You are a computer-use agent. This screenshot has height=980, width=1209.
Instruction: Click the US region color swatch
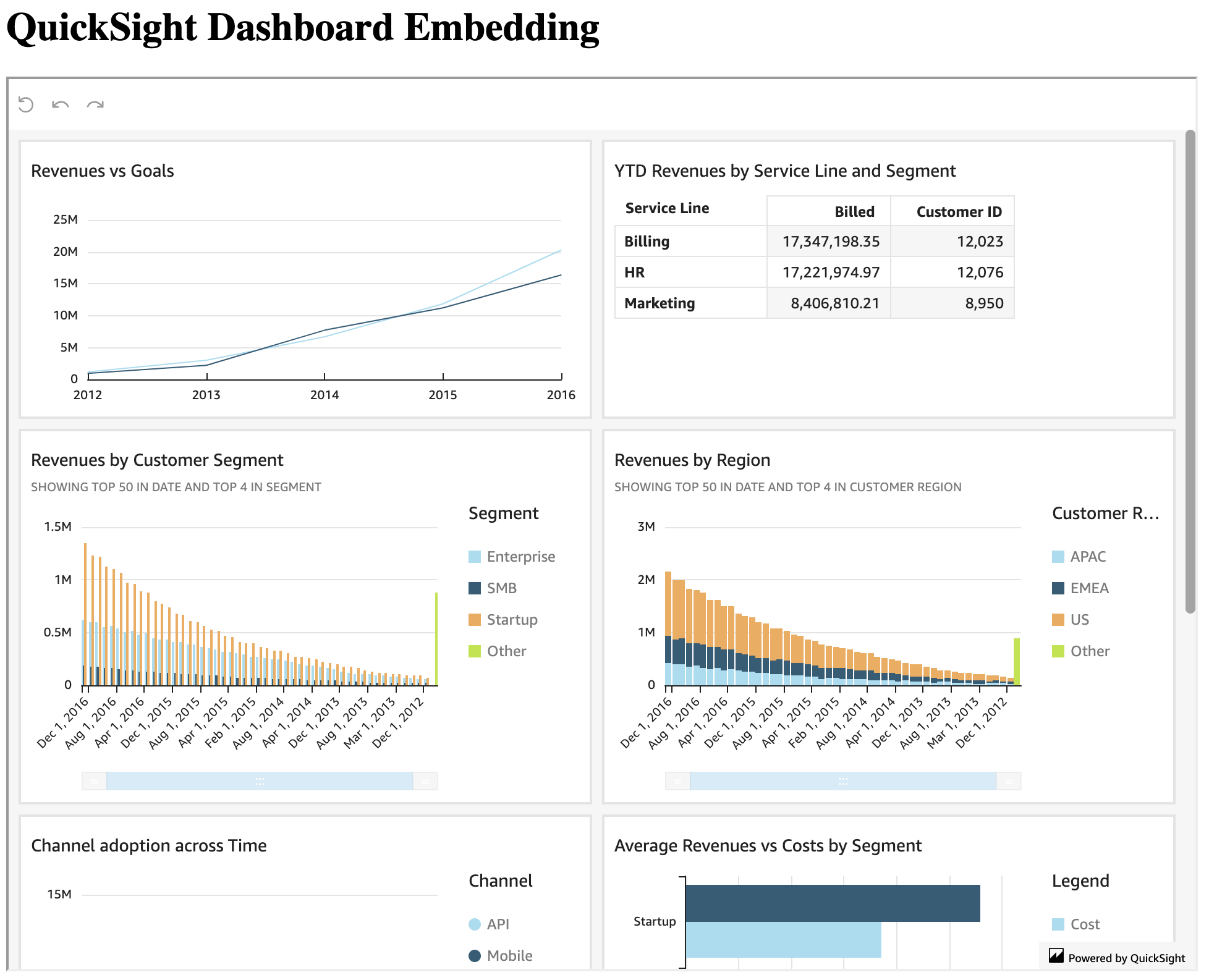click(1058, 620)
